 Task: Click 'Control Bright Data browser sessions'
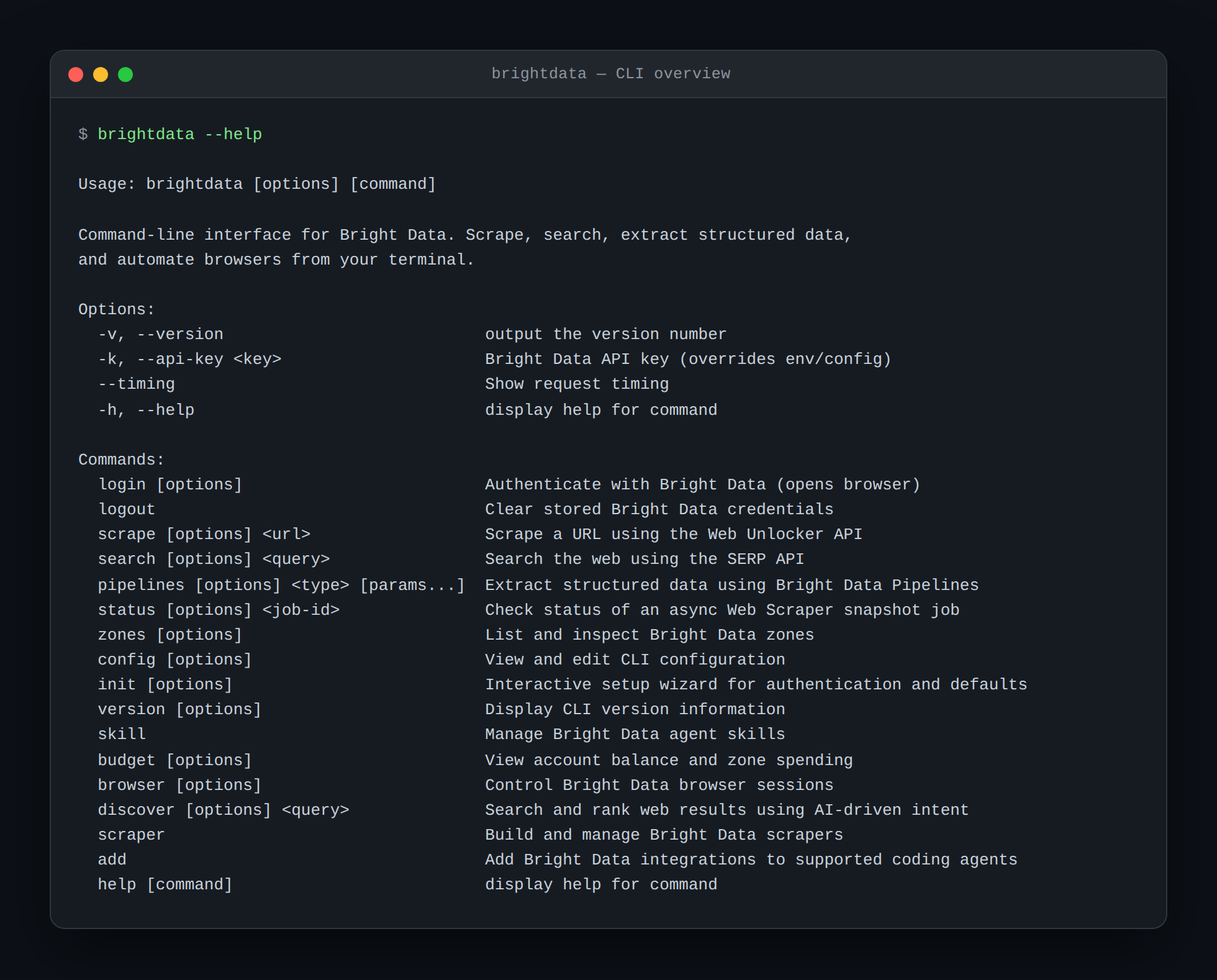pos(659,785)
